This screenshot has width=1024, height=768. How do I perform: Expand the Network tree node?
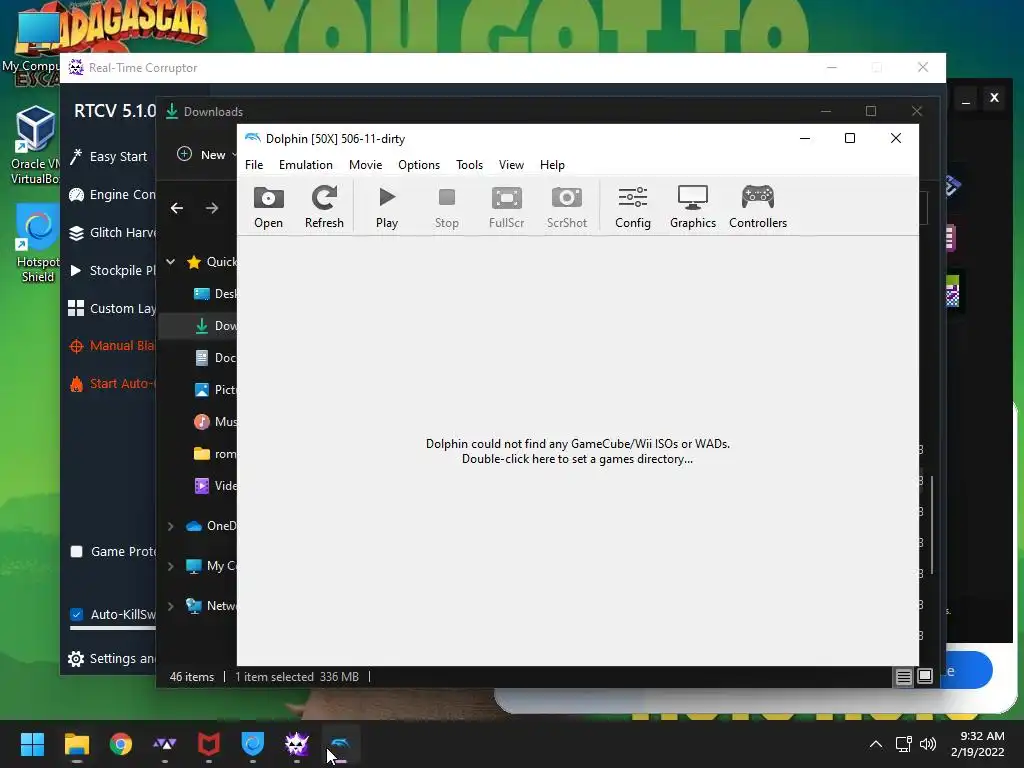pyautogui.click(x=170, y=606)
